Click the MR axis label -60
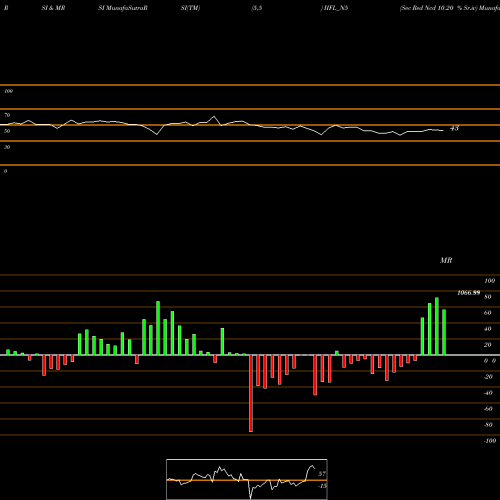The image size is (500, 500). coord(488,409)
